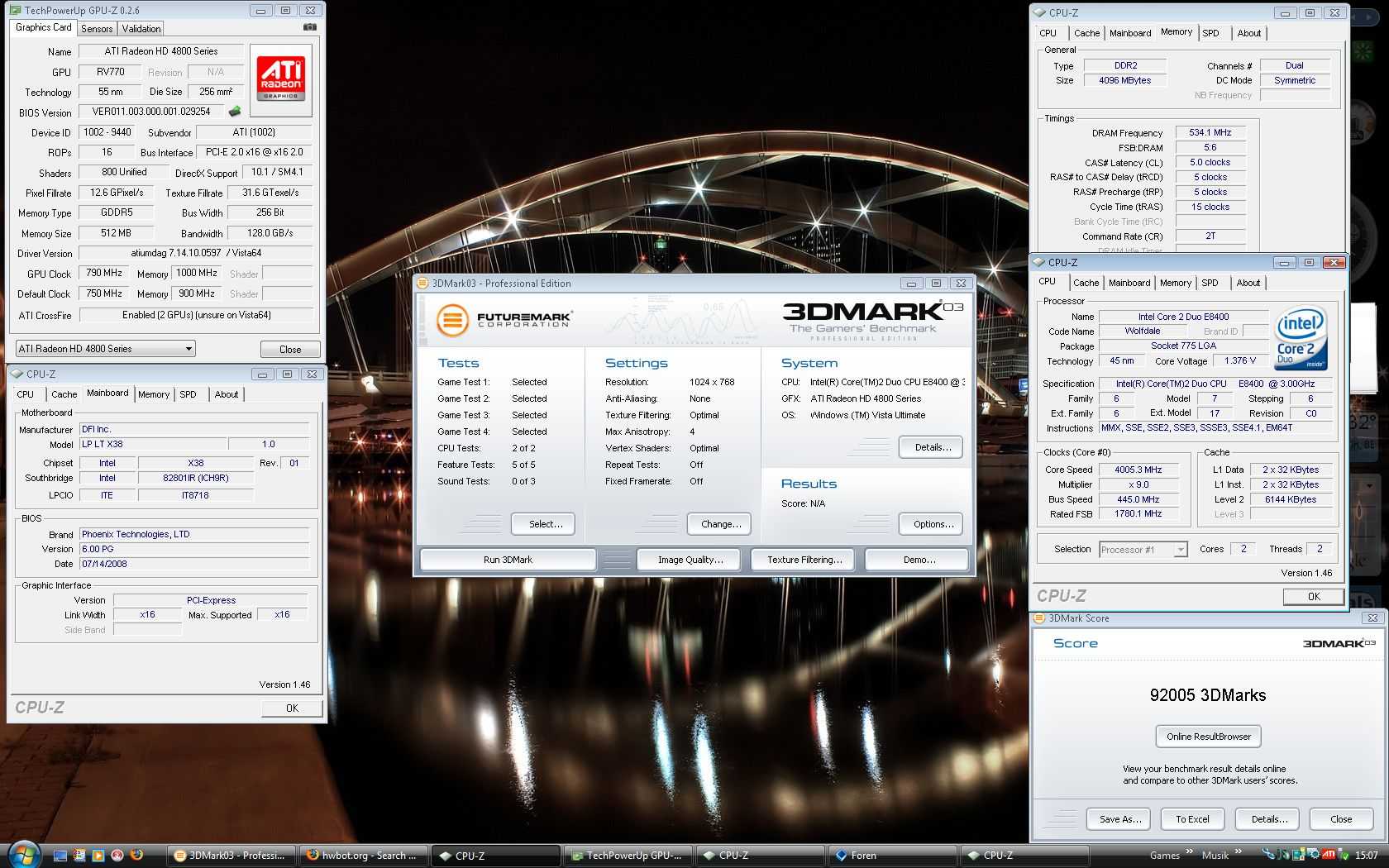Screen dimensions: 1389x868
Task: Open the SPD tab in the Mainboard CPU-Z window
Action: (189, 395)
